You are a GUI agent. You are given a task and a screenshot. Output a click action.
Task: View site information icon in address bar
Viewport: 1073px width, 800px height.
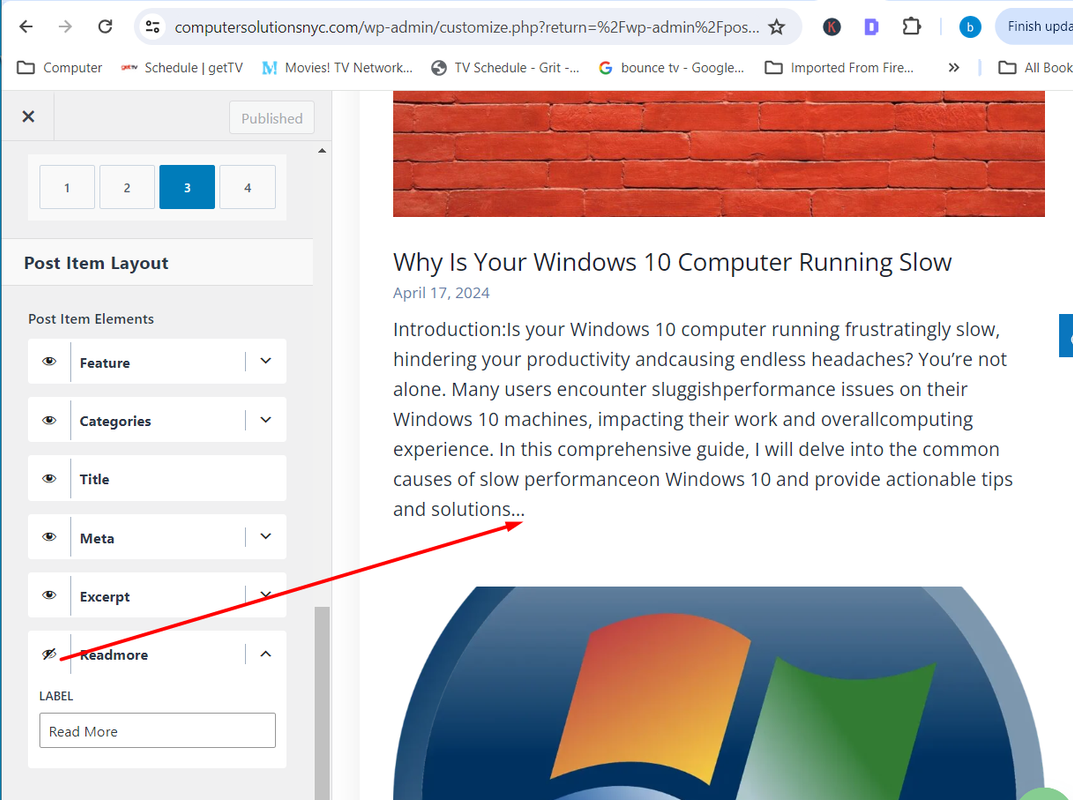pos(152,27)
